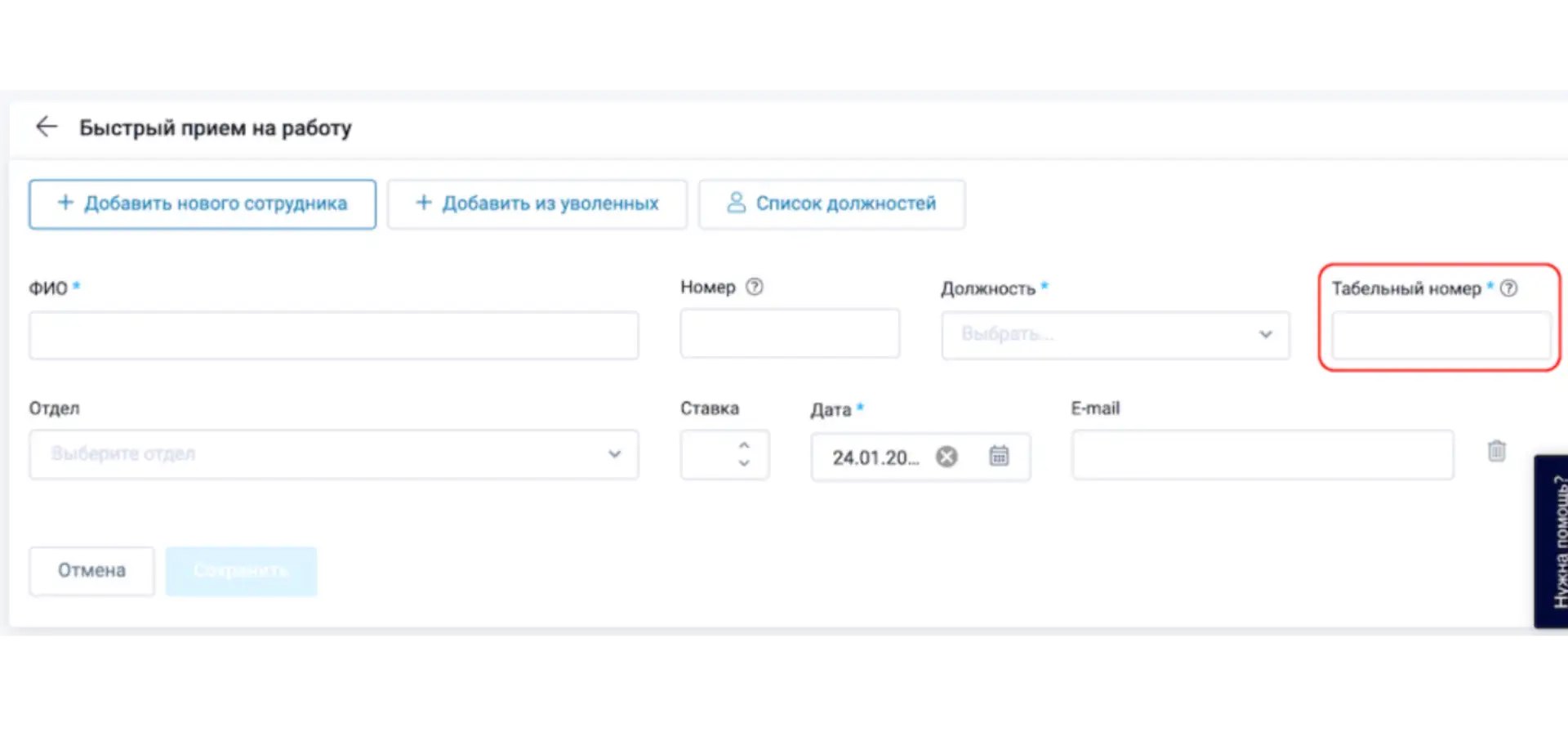Increase Ставка with up arrow
Screen dimensions: 1568x732
coord(744,445)
